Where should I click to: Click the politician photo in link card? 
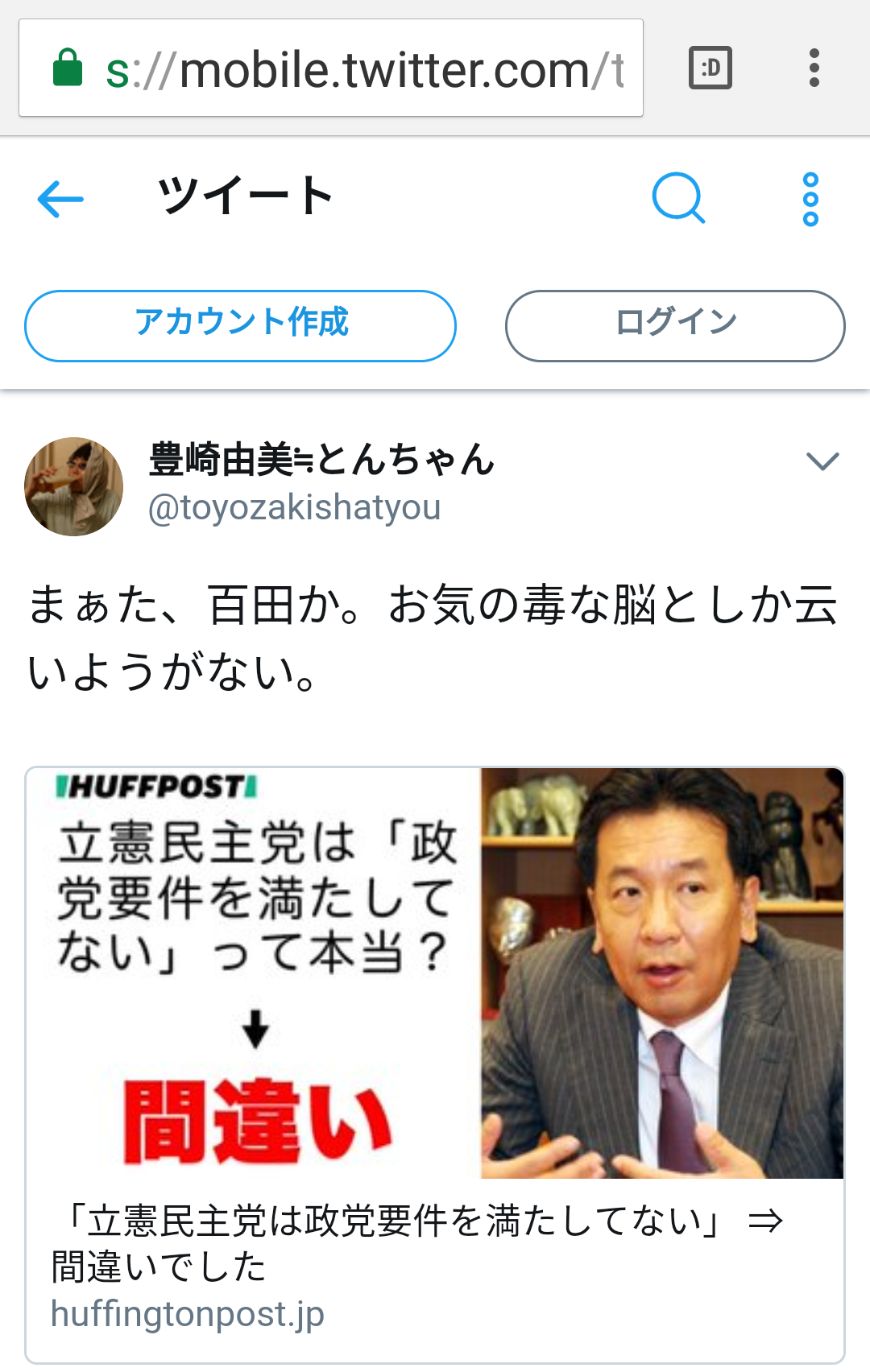pos(662,973)
